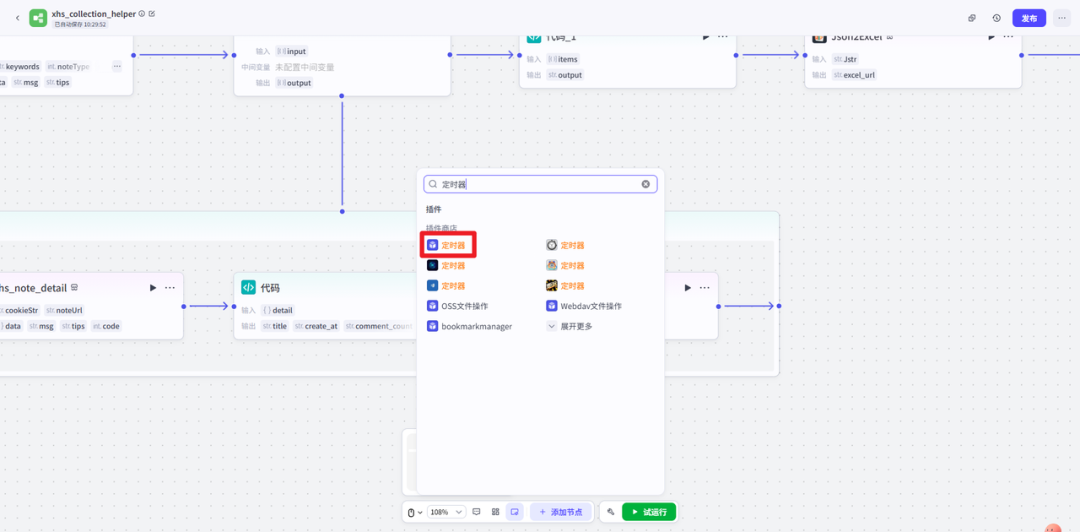Select the bookmarkmanager plugin
The image size is (1080, 532).
pos(476,326)
